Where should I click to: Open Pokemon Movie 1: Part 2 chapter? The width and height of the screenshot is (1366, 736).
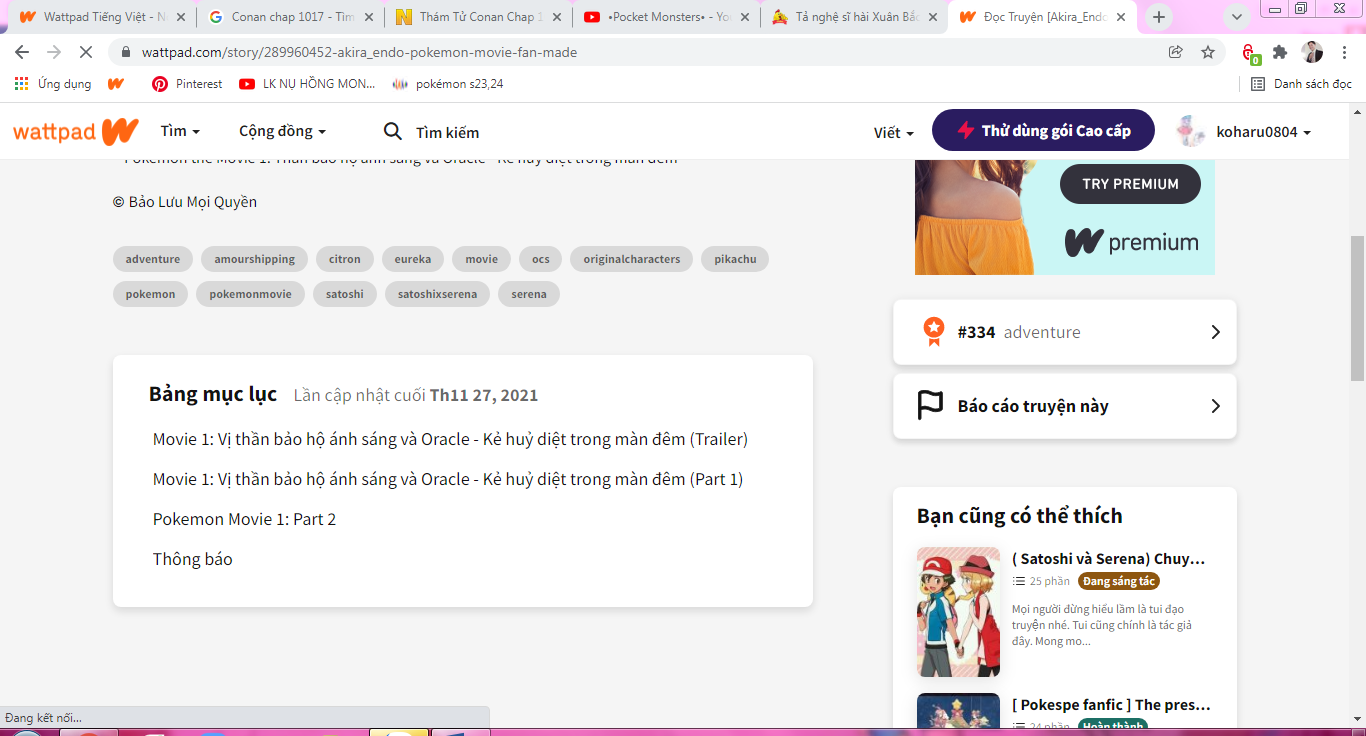click(244, 519)
